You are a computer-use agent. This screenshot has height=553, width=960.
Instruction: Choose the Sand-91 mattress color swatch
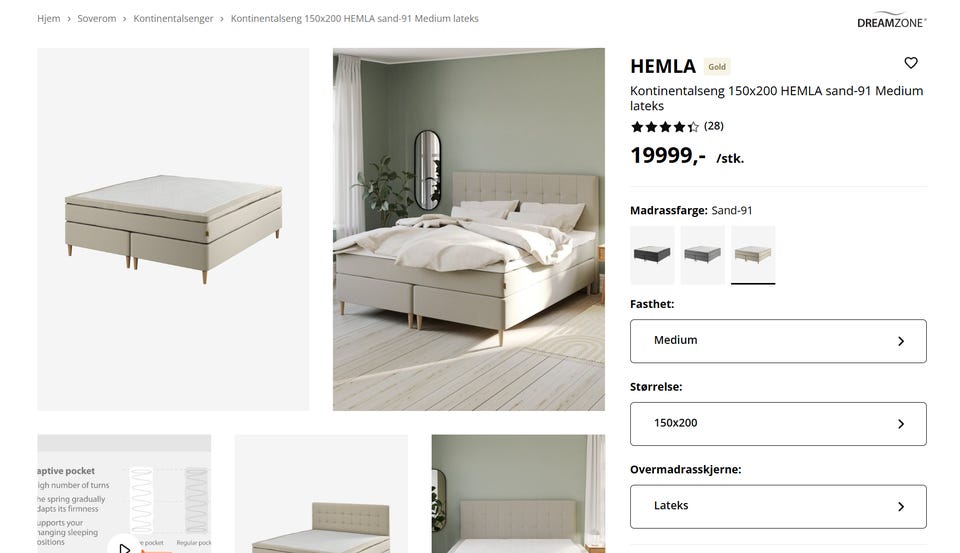753,254
